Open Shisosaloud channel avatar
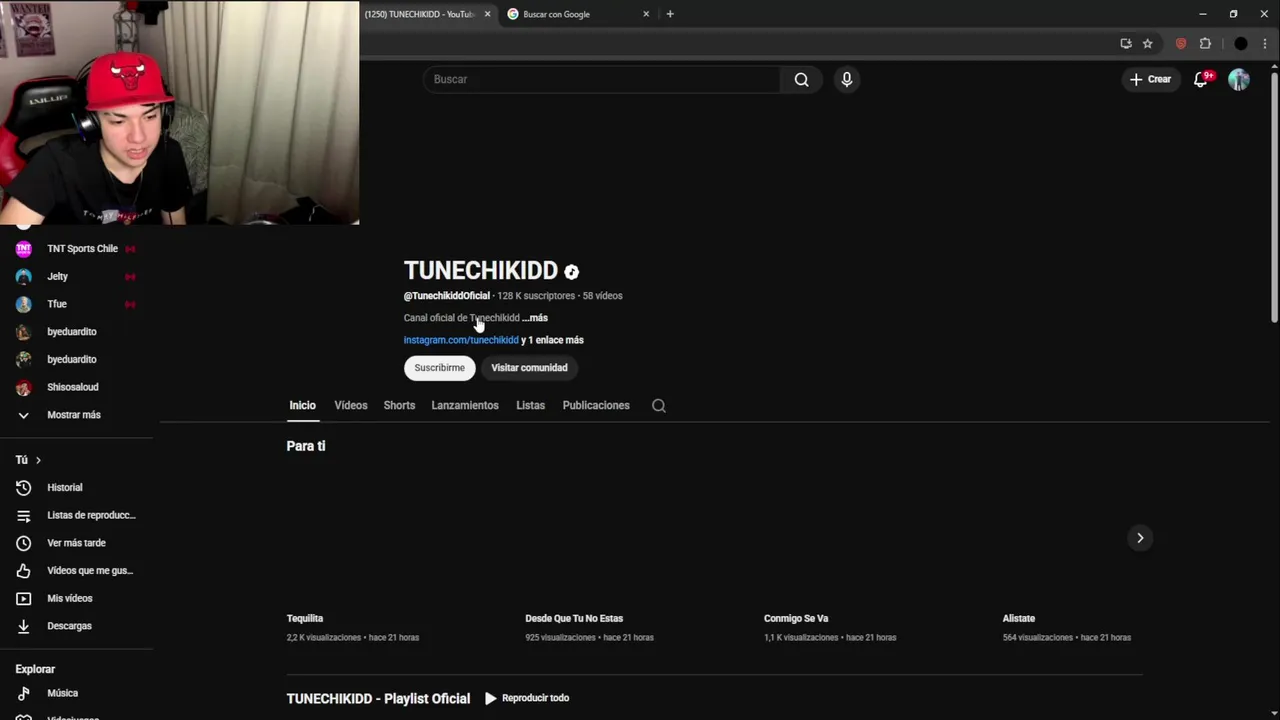Screen dimensions: 1280x720 [x=24, y=387]
